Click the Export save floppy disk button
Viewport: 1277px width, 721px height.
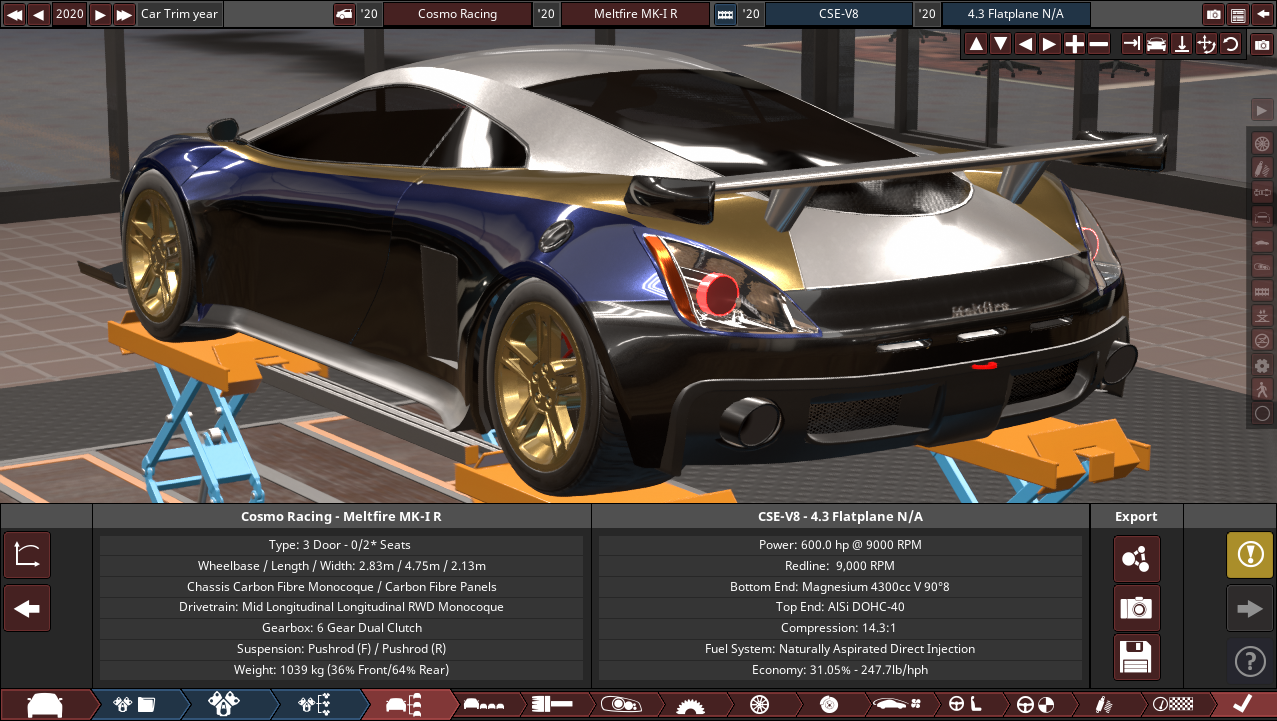(1137, 657)
